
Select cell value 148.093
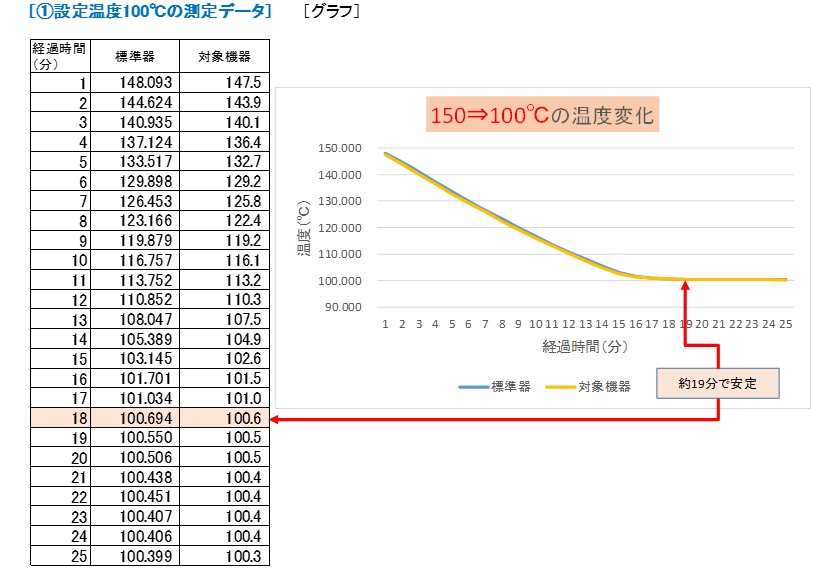click(x=146, y=82)
